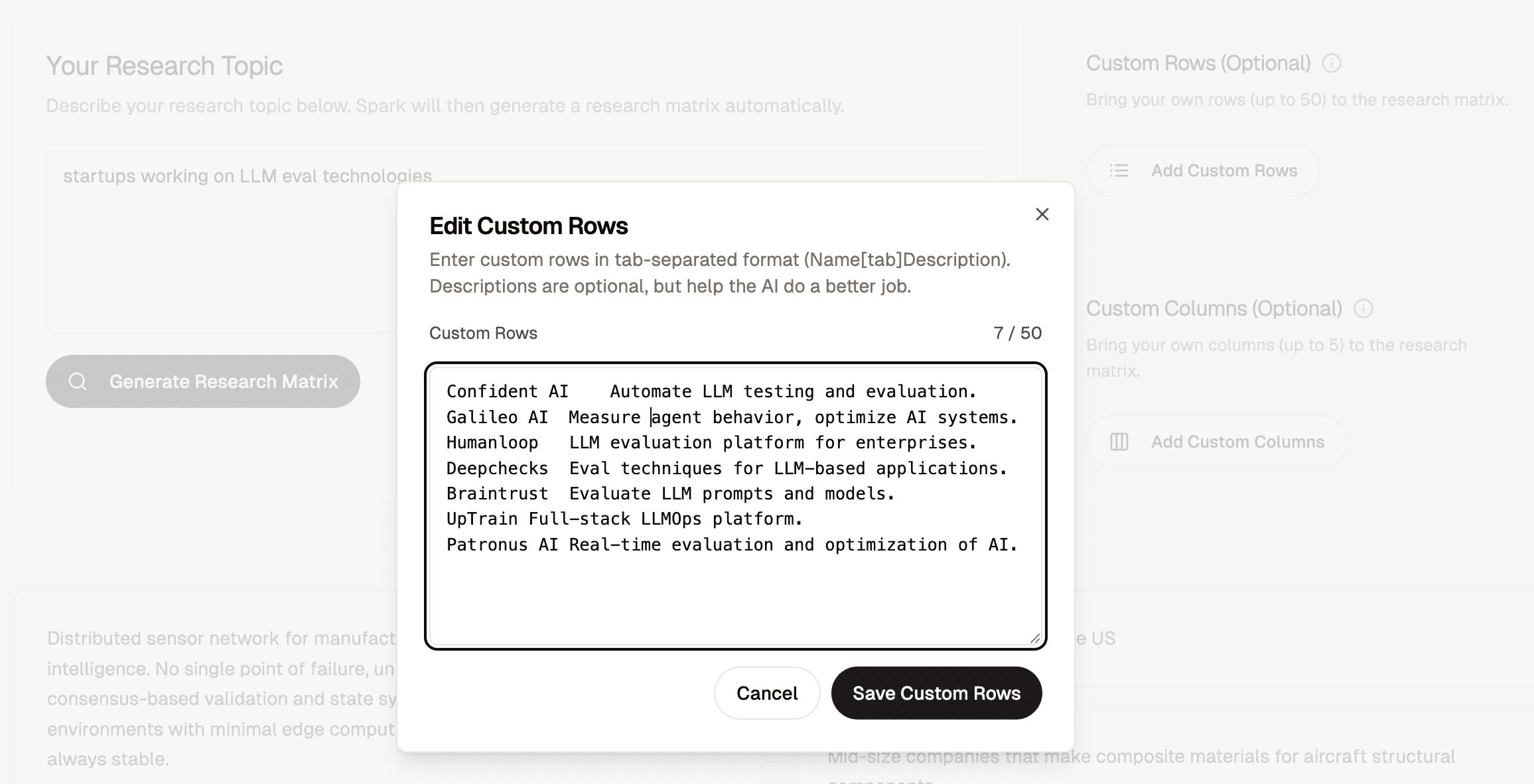This screenshot has height=784, width=1534.
Task: Select the distributed sensor network example card
Action: (219, 696)
